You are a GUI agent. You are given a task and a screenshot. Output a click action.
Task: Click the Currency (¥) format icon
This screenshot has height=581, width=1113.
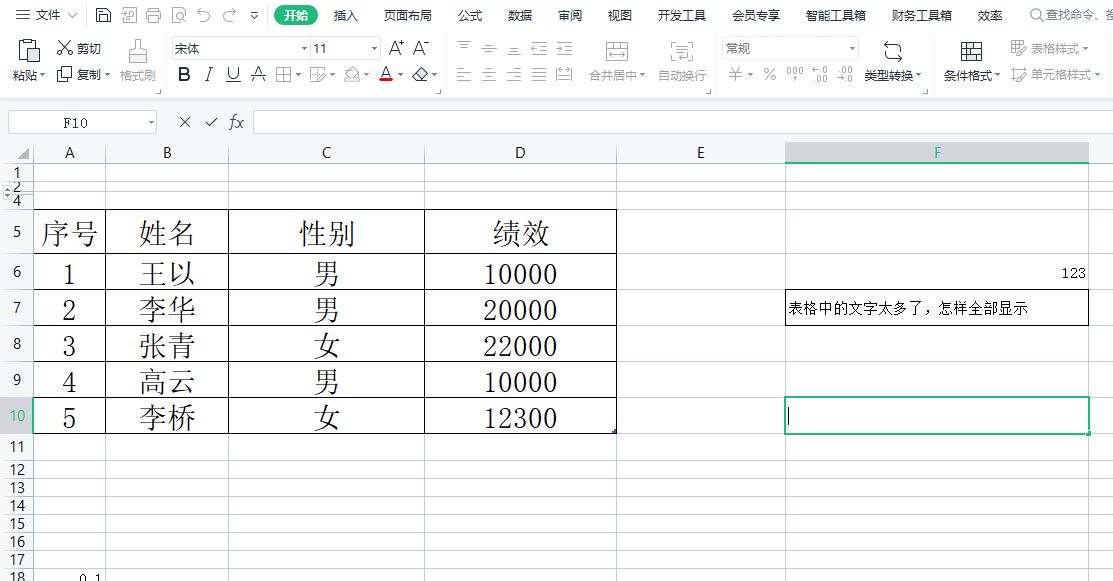[735, 74]
